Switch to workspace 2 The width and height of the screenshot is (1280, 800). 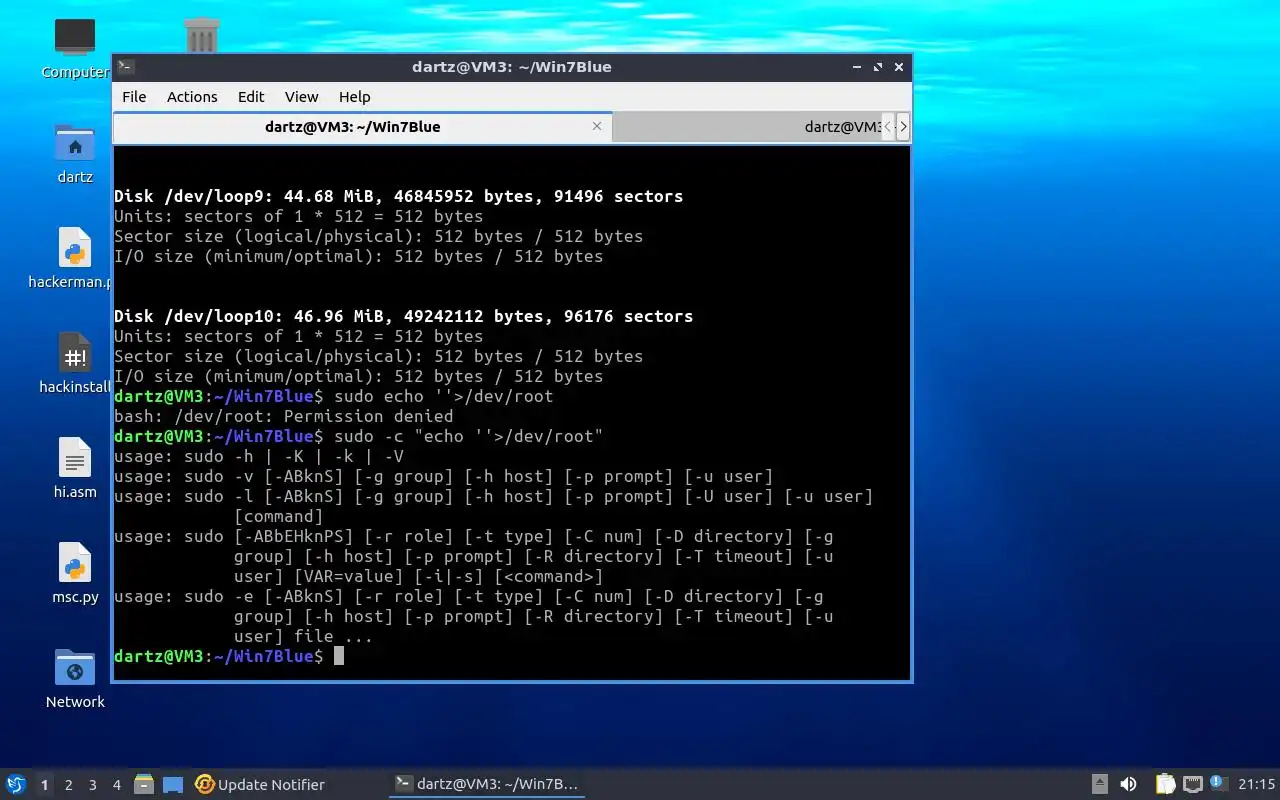68,785
